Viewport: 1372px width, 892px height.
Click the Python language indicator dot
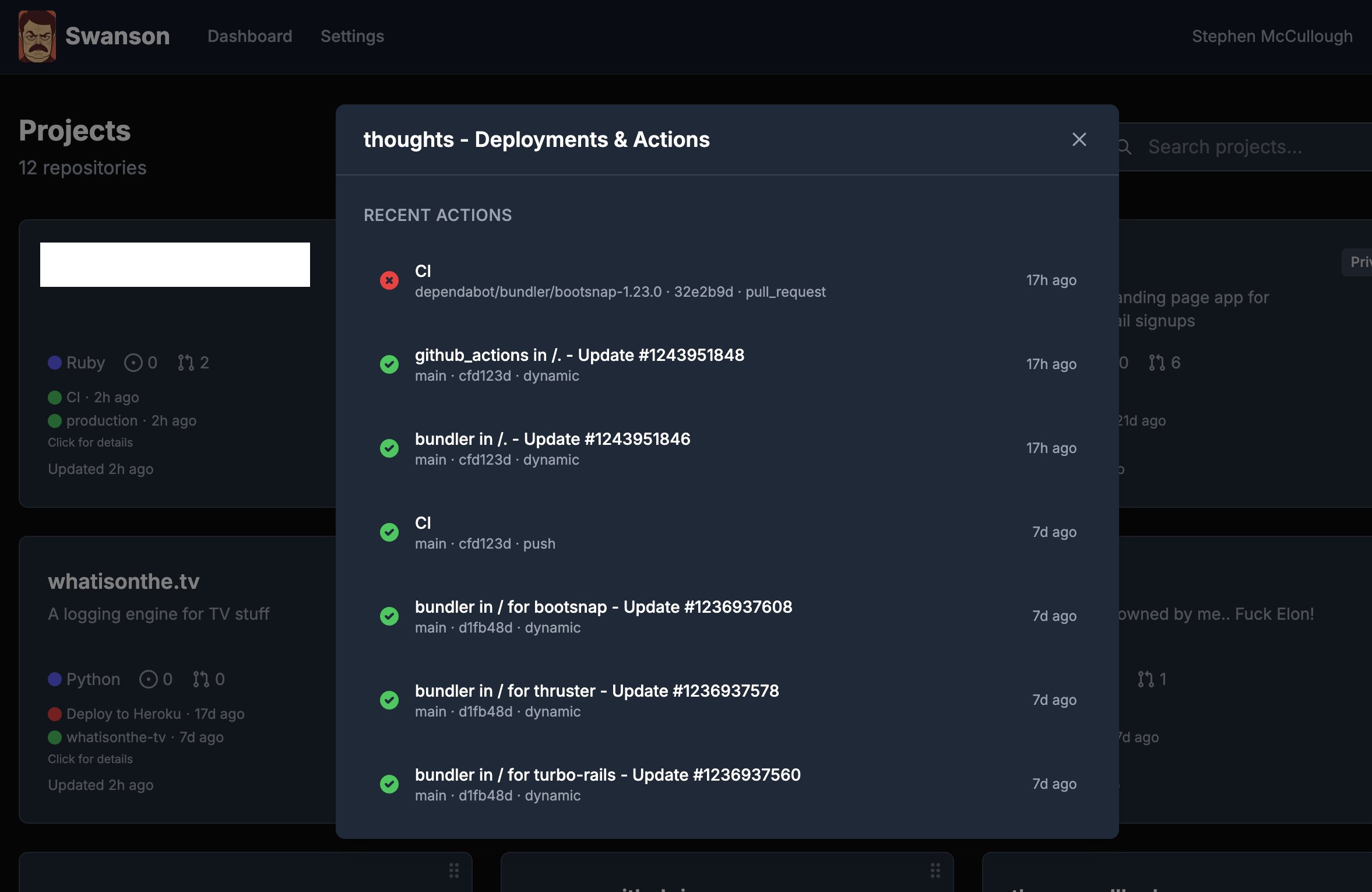[54, 679]
